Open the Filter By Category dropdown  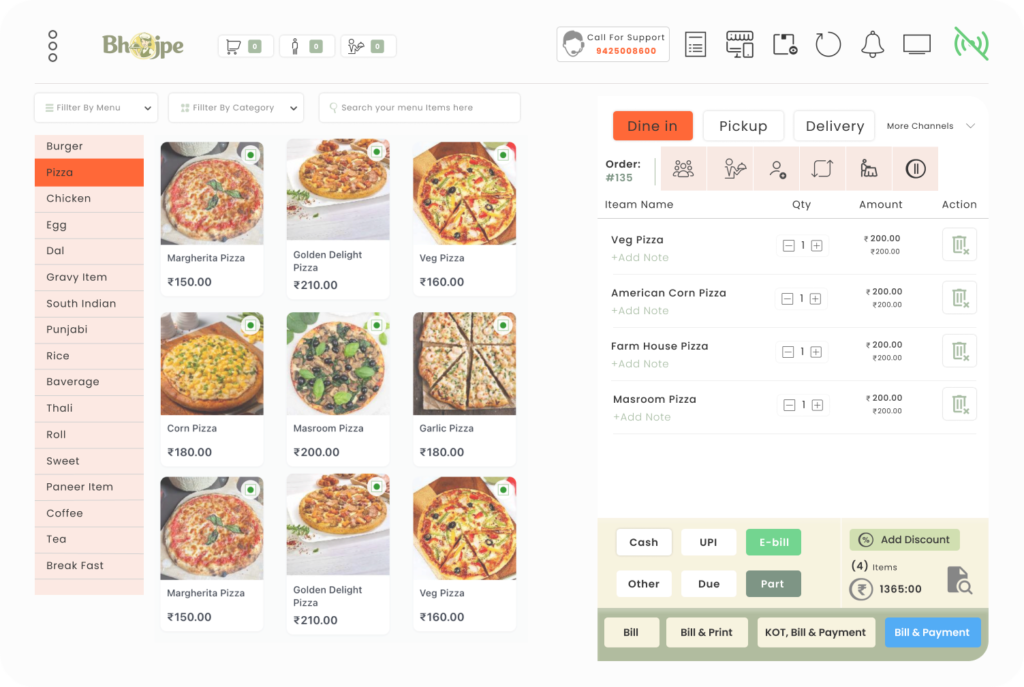coord(235,107)
